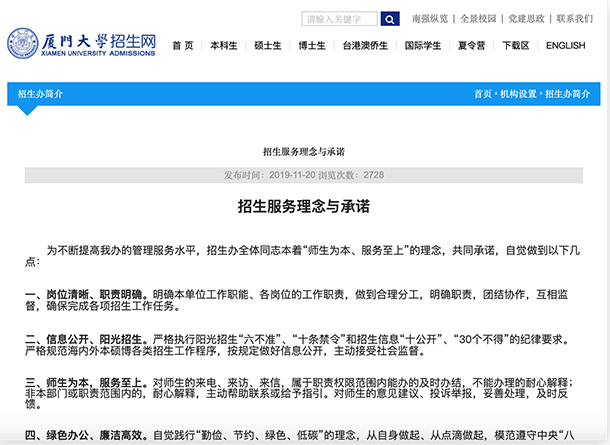Click the XIAMEN UNIVERSITY ADMISSIONS English subtitle

pyautogui.click(x=98, y=53)
